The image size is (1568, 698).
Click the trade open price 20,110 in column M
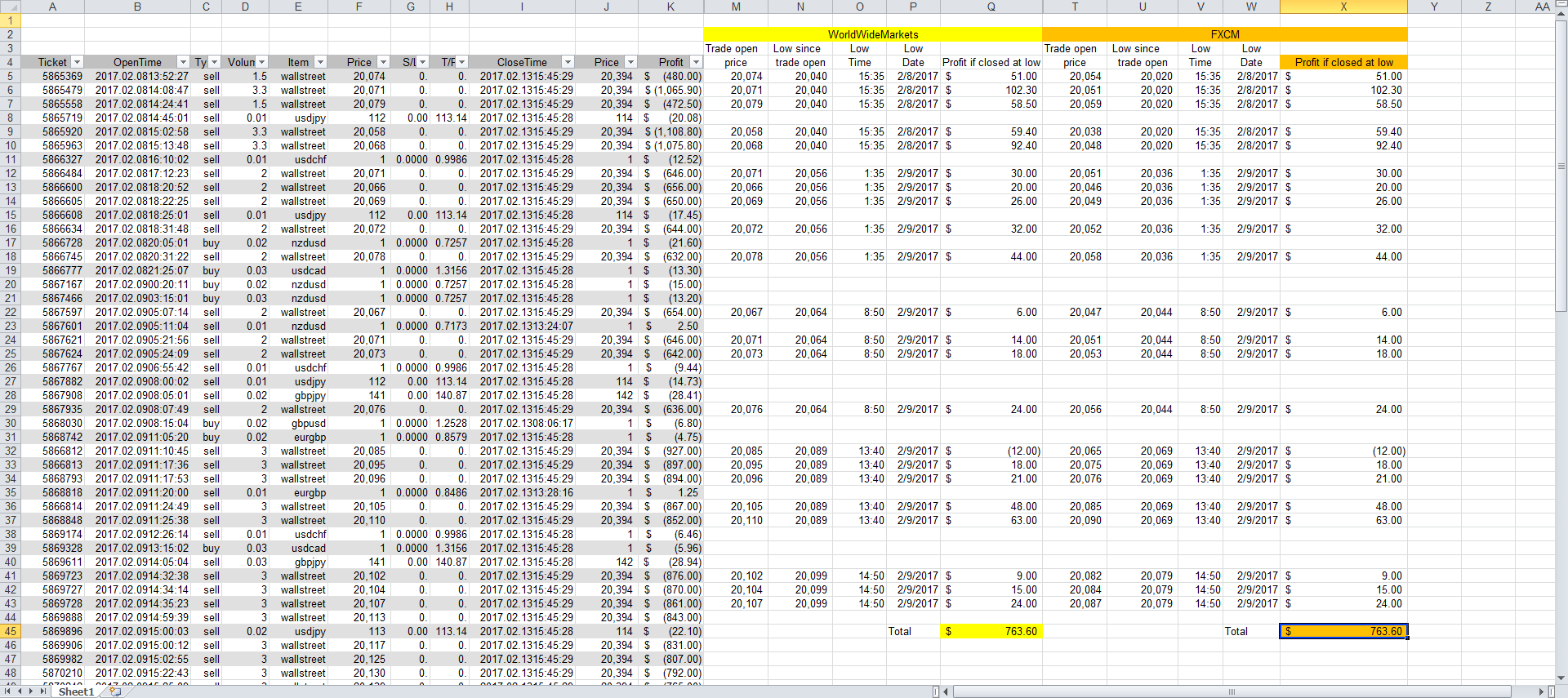[x=736, y=520]
